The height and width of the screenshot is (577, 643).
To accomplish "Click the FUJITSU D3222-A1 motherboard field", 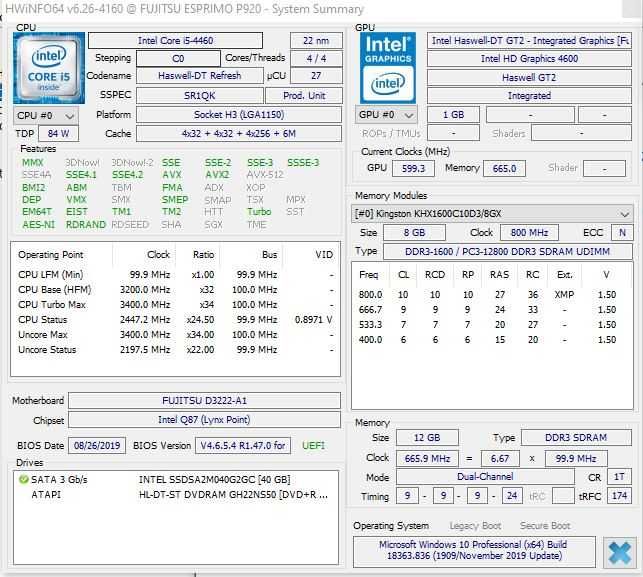I will pyautogui.click(x=204, y=401).
